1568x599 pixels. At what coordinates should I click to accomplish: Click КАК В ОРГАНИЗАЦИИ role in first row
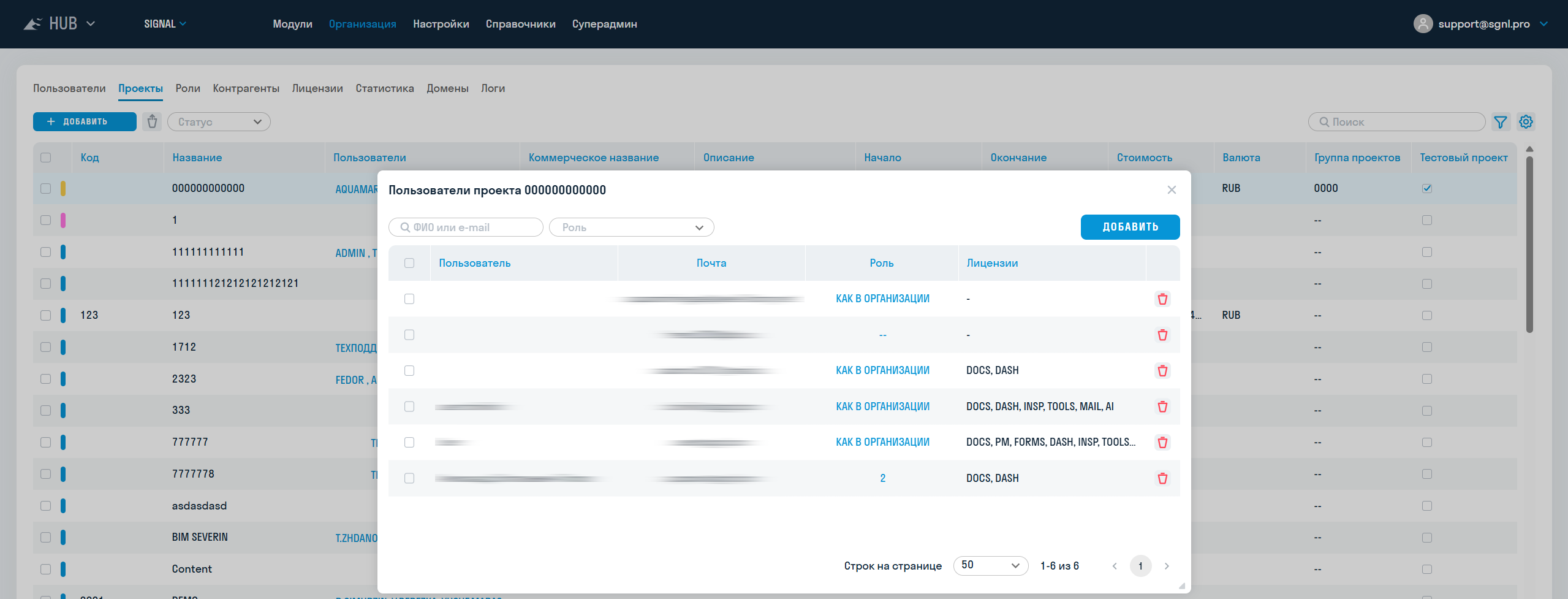[x=882, y=299]
